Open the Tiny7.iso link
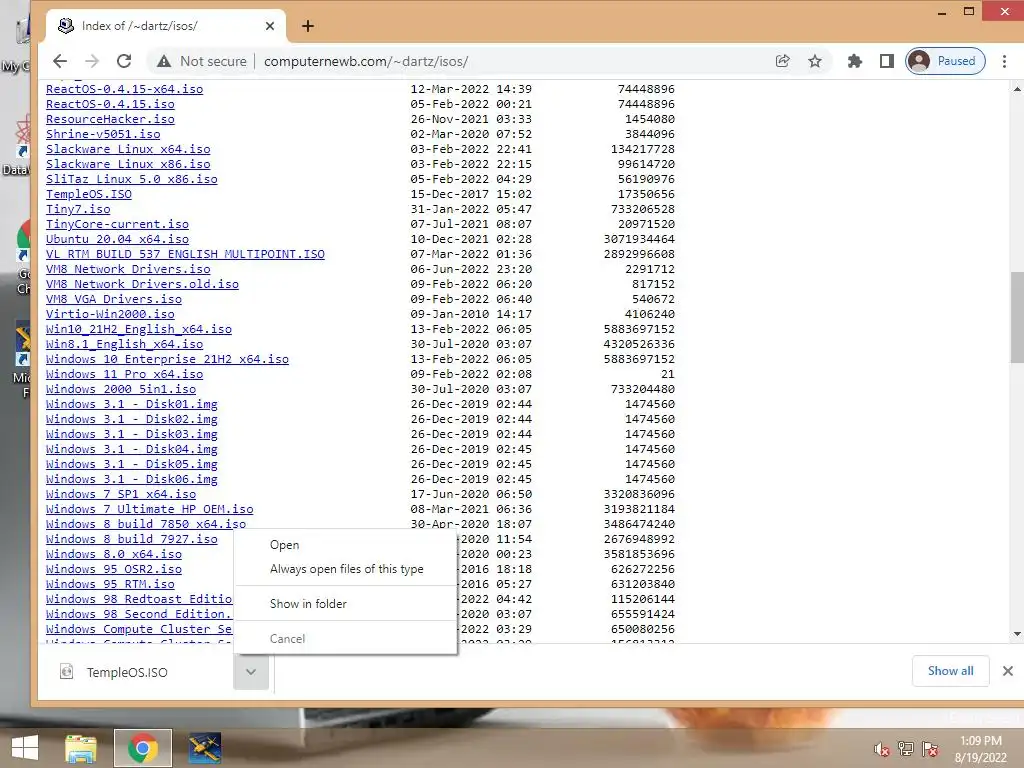Image resolution: width=1024 pixels, height=768 pixels. tap(78, 209)
